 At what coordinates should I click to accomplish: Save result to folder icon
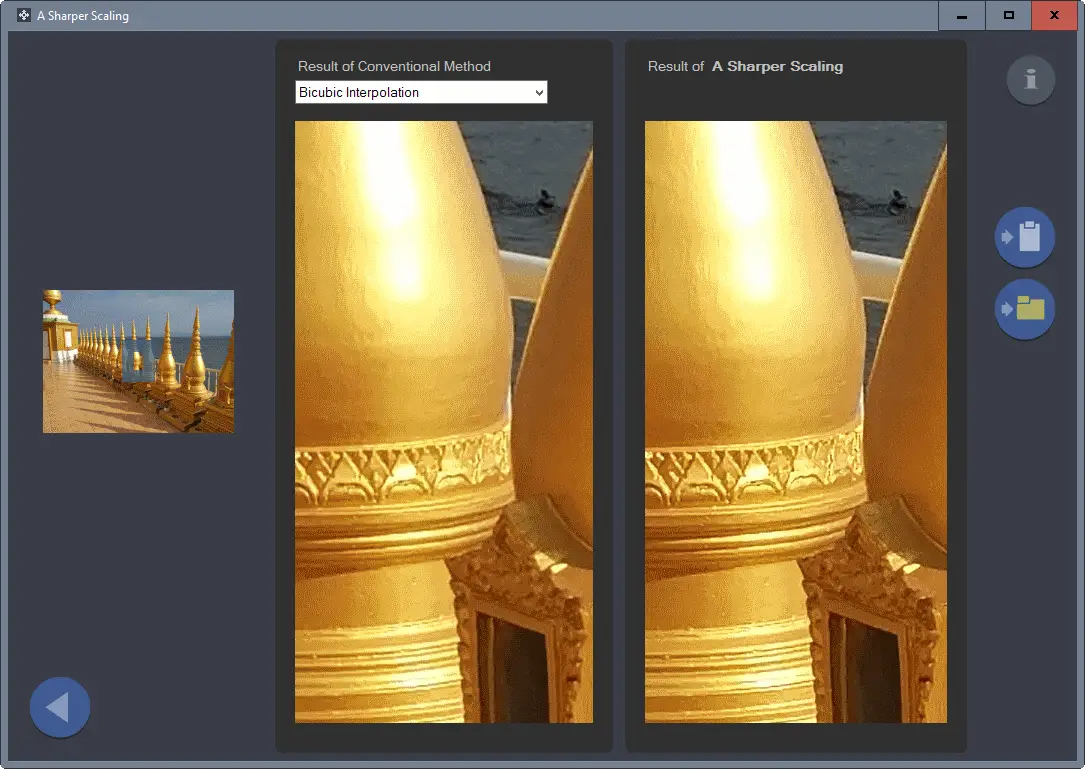pyautogui.click(x=1025, y=309)
